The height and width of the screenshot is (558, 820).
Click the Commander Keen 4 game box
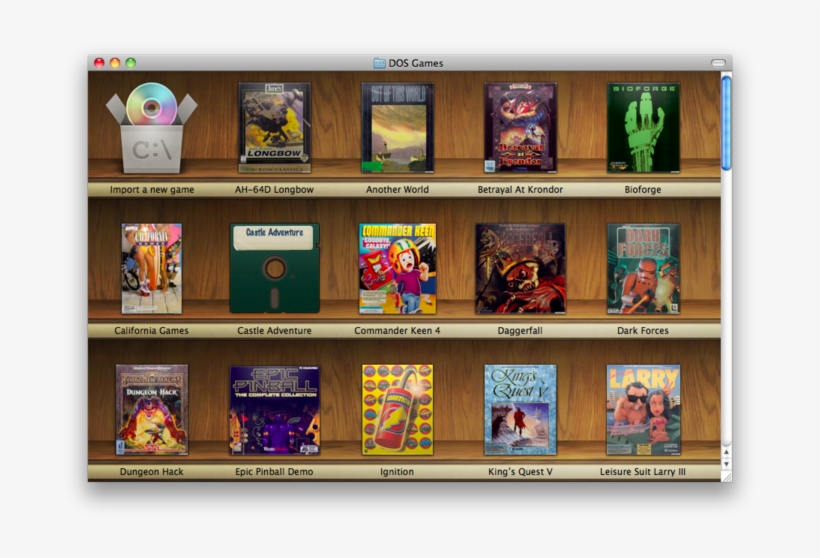click(x=397, y=268)
